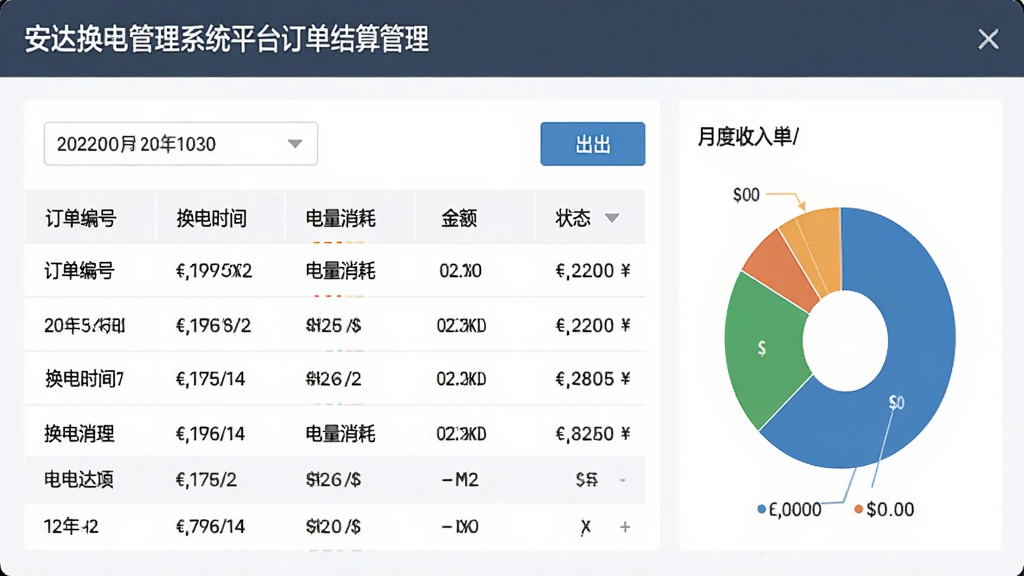
Task: Select the 电量消耗 column header
Action: click(x=340, y=218)
